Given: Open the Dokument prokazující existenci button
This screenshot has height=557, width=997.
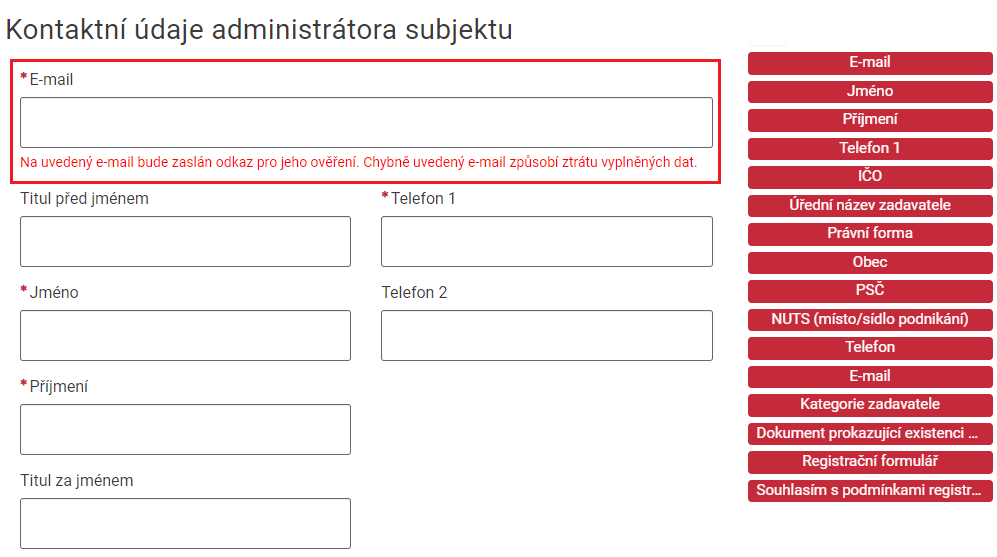Looking at the screenshot, I should (870, 434).
